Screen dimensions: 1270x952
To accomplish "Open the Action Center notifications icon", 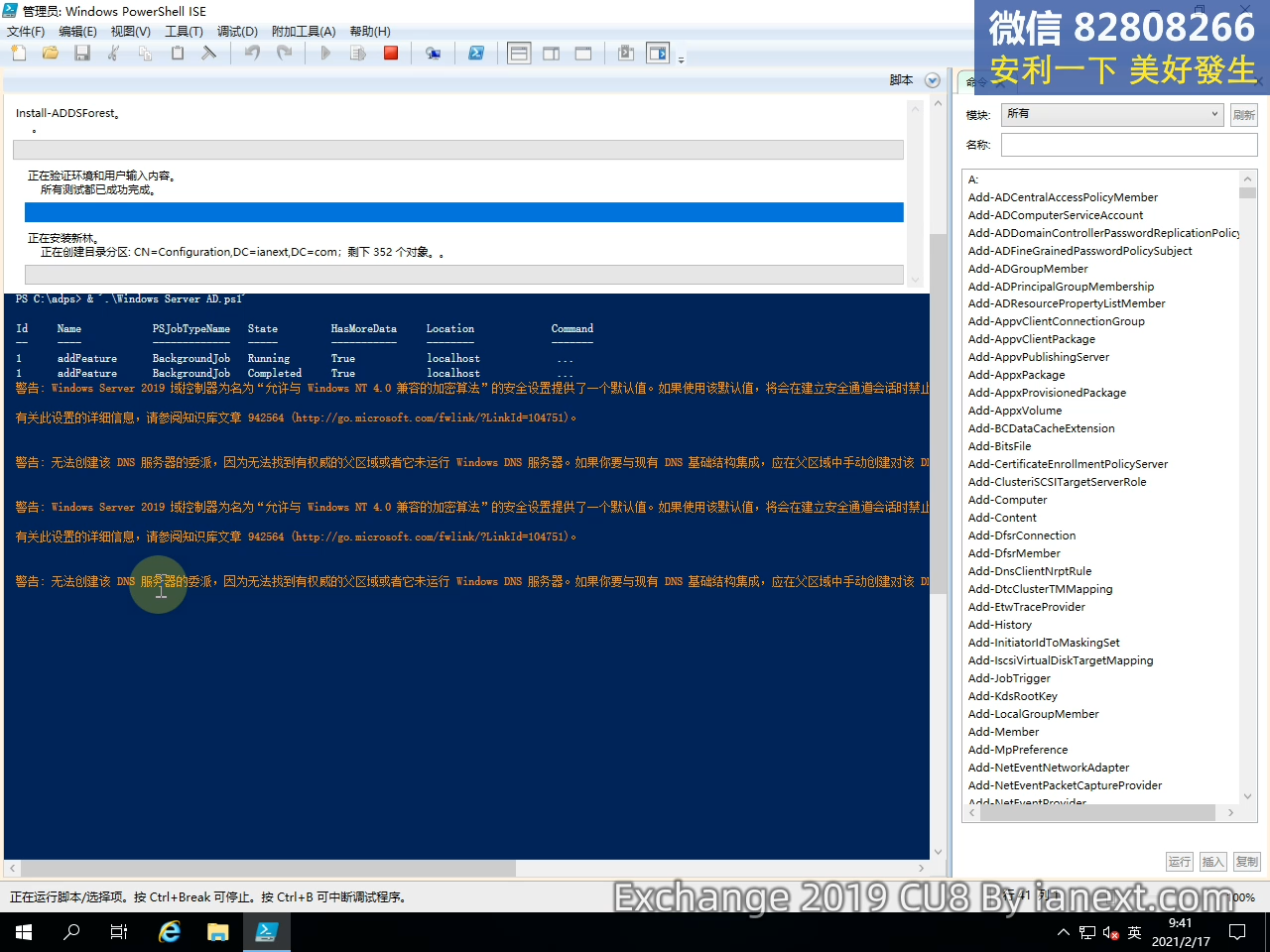I will [x=1237, y=932].
